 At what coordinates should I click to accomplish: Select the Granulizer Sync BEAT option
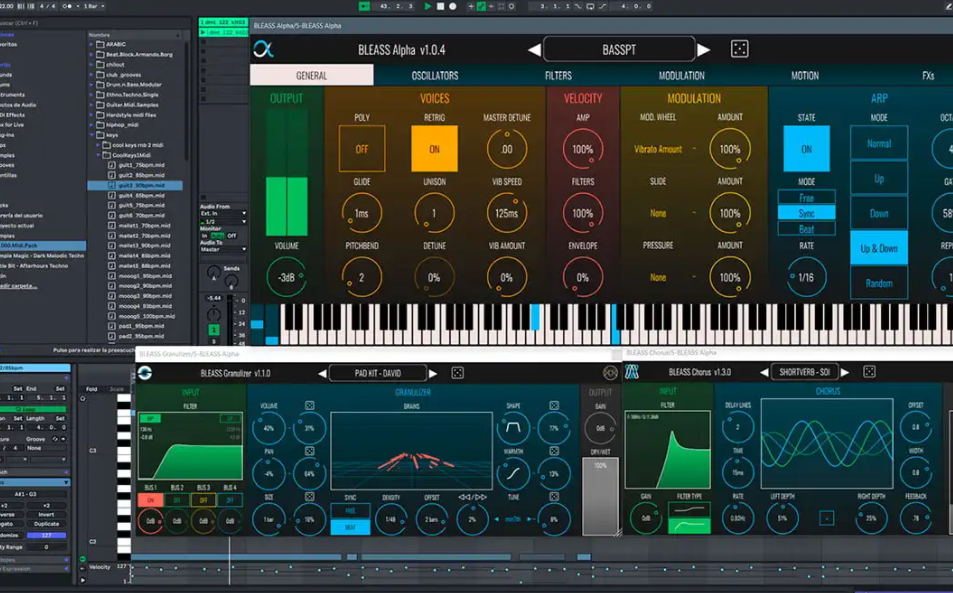[x=350, y=526]
